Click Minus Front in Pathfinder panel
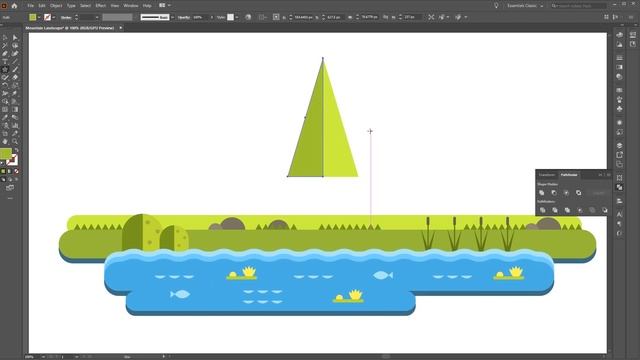The image size is (640, 360). (x=554, y=193)
